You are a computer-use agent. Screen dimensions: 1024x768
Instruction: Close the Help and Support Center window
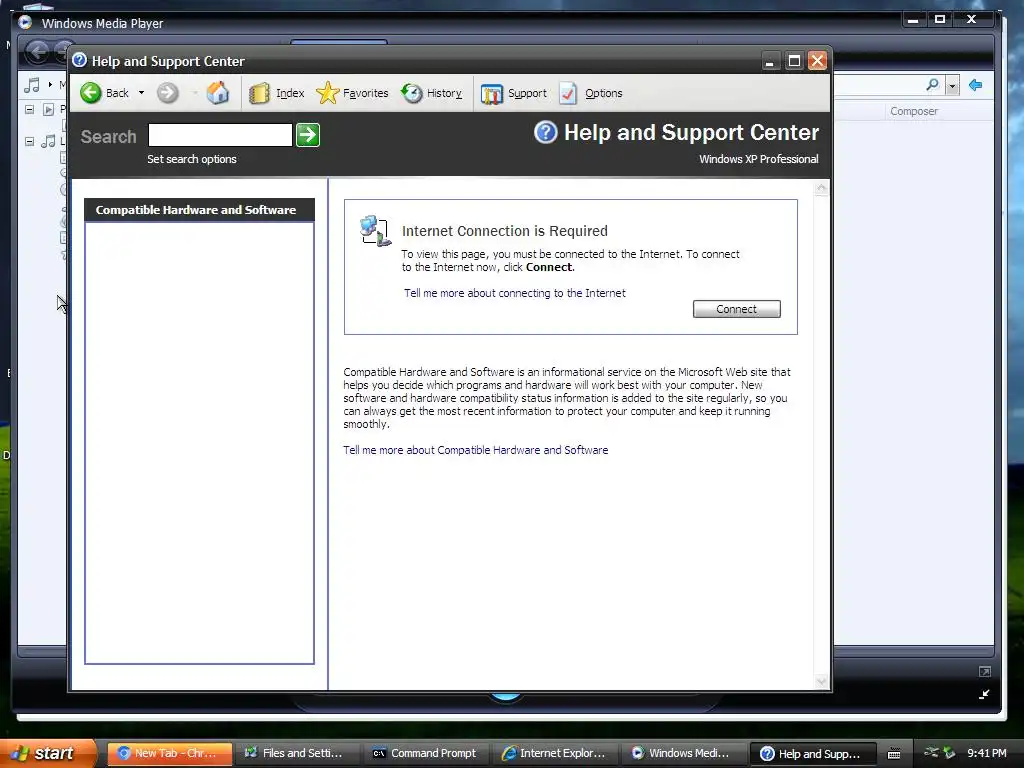tap(817, 61)
